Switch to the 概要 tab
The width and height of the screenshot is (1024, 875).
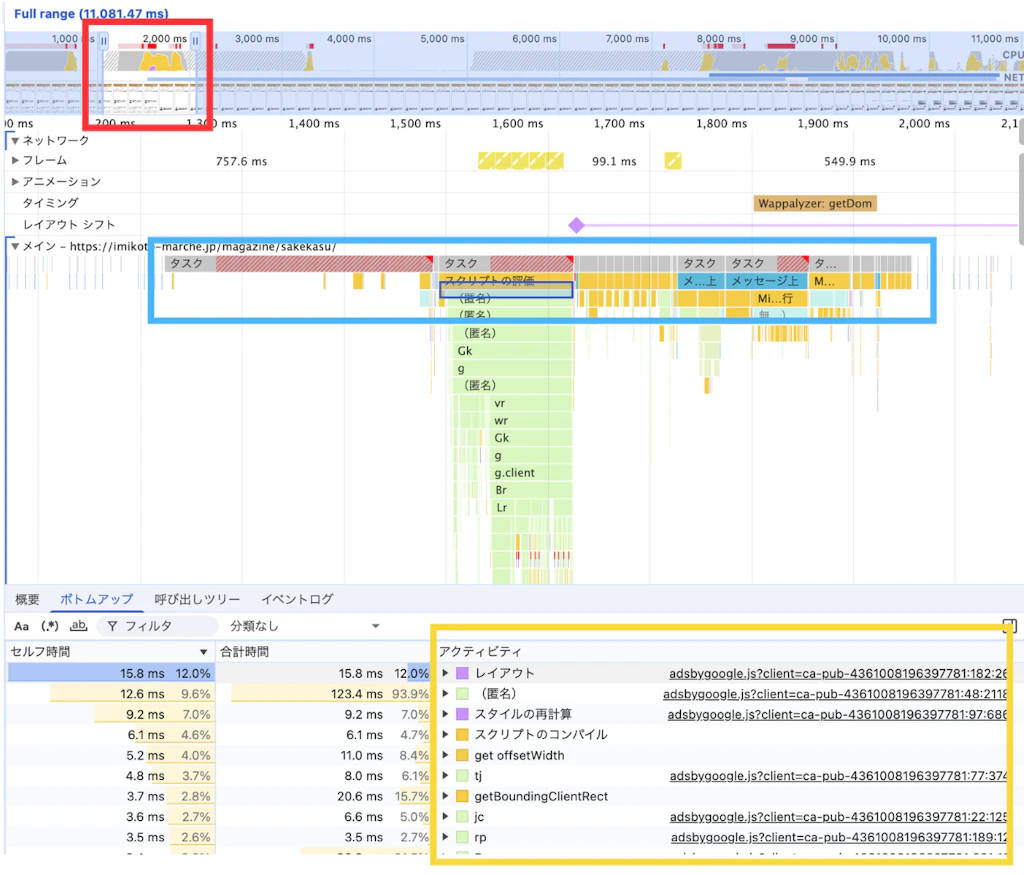pos(27,599)
